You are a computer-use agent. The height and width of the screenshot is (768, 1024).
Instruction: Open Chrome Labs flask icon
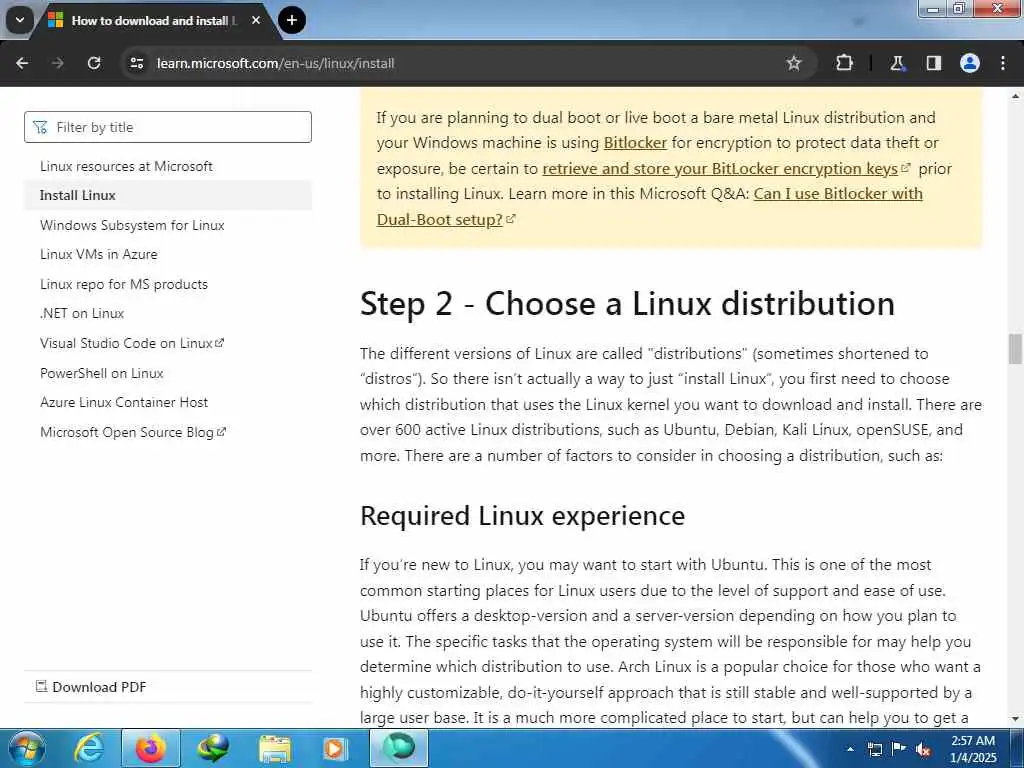point(897,63)
